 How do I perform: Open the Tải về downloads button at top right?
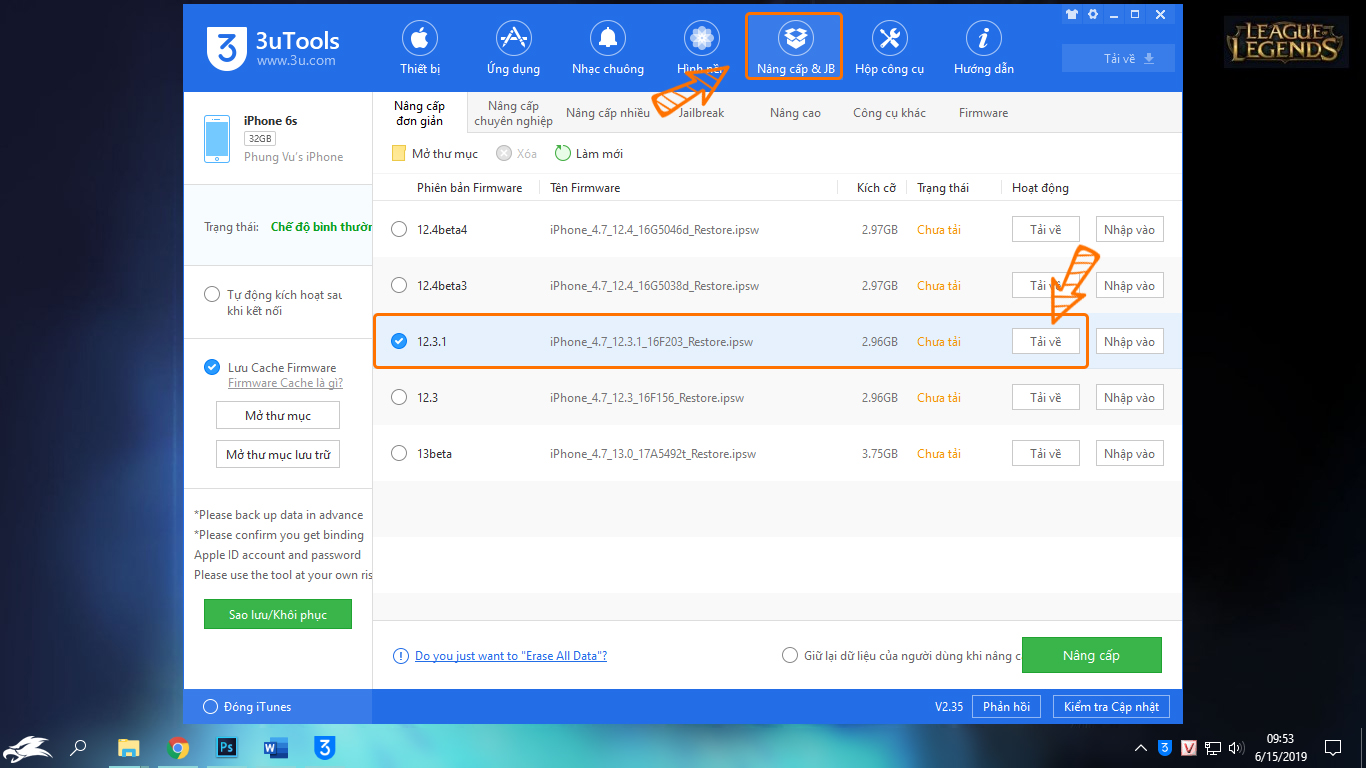pos(1118,58)
